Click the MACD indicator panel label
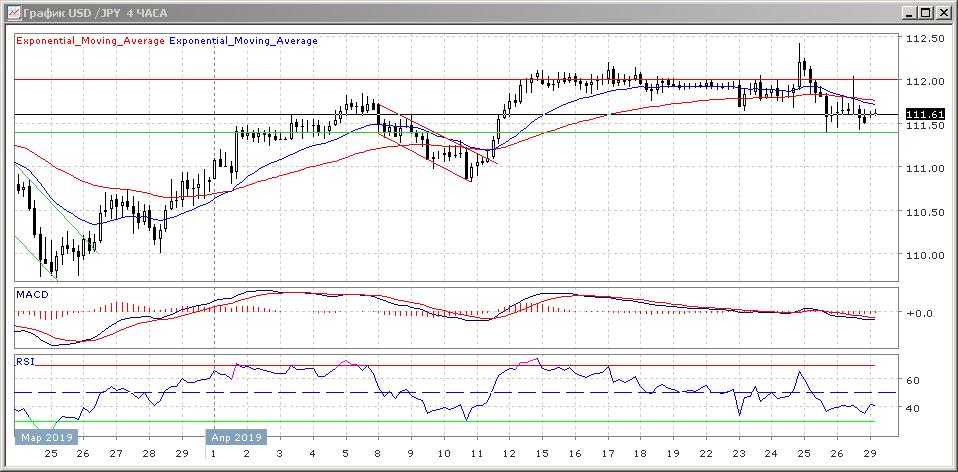This screenshot has width=958, height=472. click(28, 295)
